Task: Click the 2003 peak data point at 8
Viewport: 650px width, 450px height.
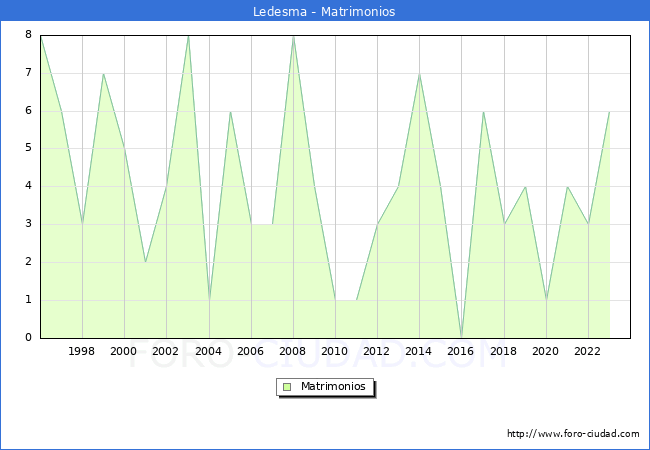Action: coord(188,36)
